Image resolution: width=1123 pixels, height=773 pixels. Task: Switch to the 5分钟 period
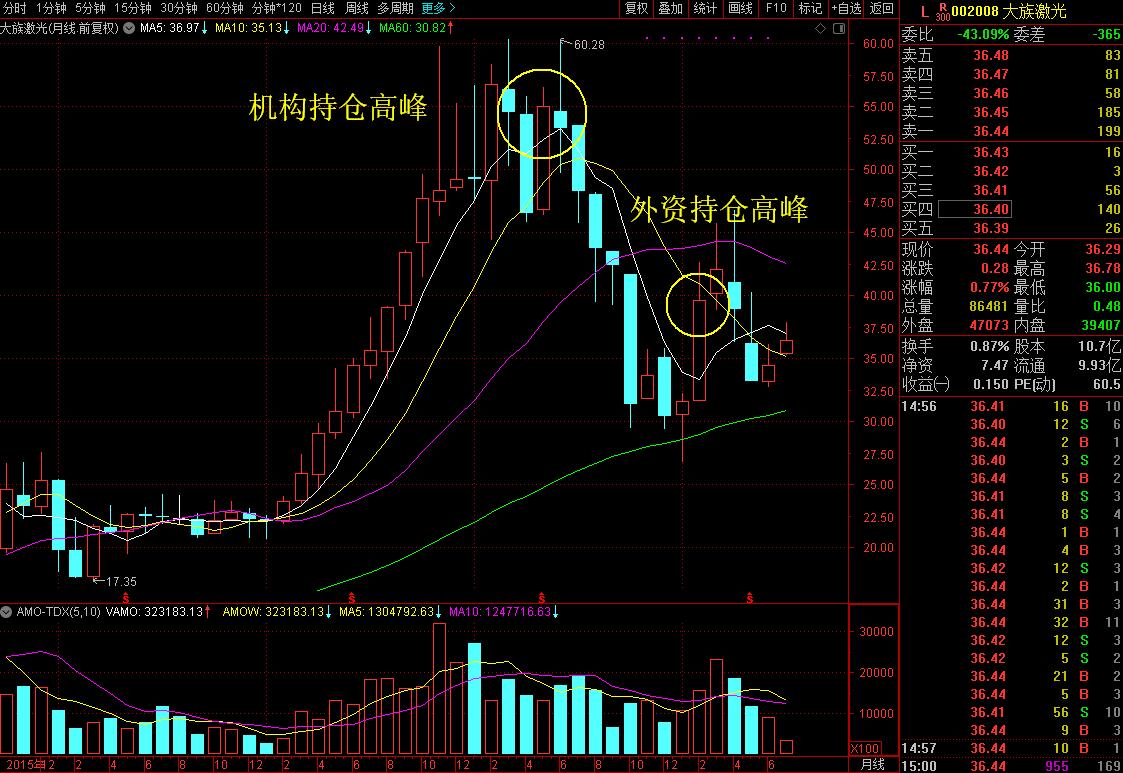(90, 9)
